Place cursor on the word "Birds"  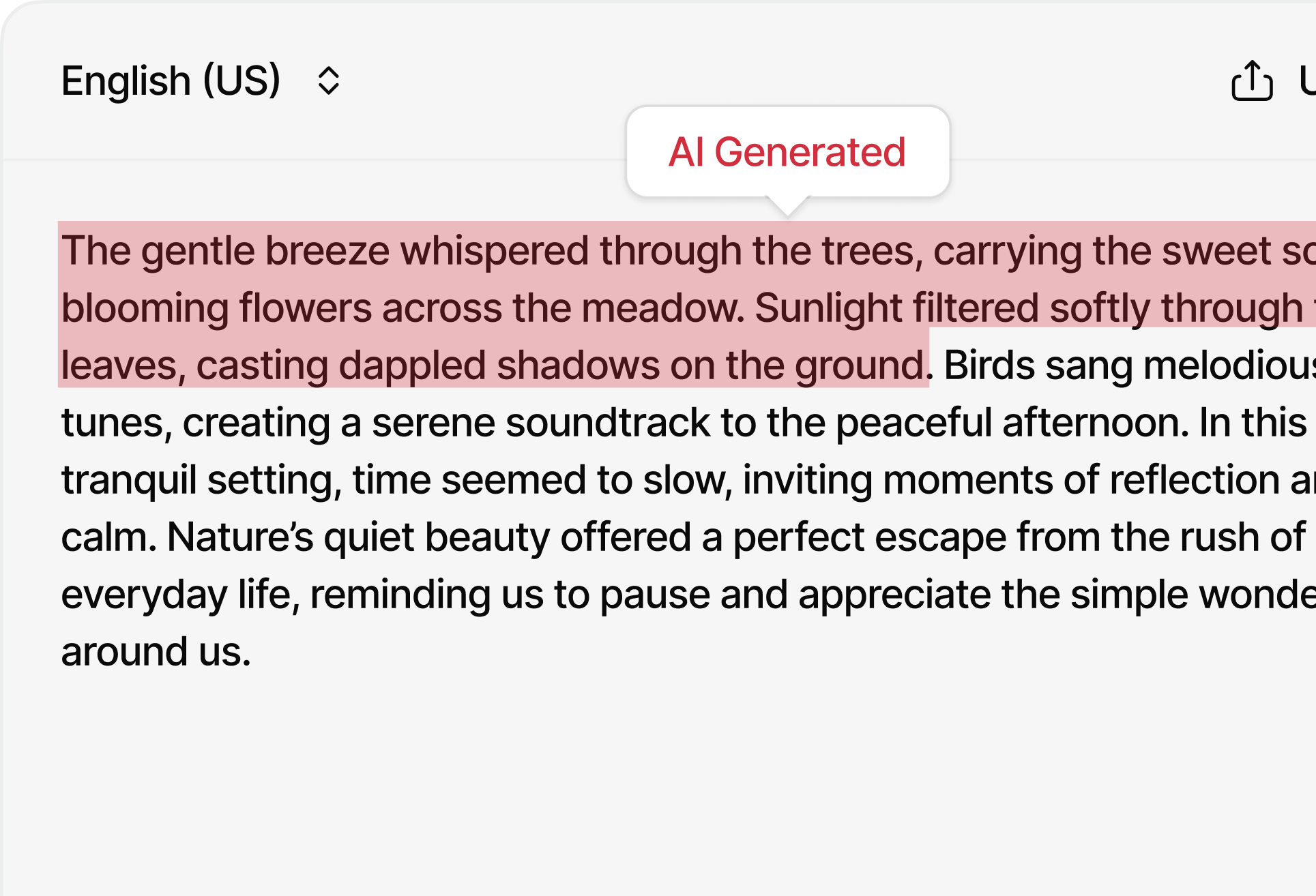[990, 365]
